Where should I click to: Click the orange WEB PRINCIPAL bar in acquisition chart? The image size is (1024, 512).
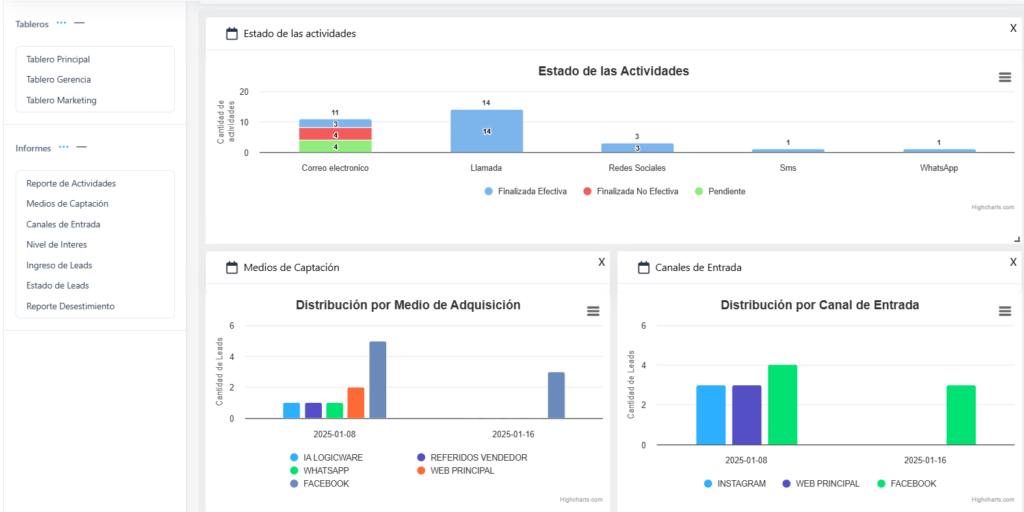click(x=356, y=403)
